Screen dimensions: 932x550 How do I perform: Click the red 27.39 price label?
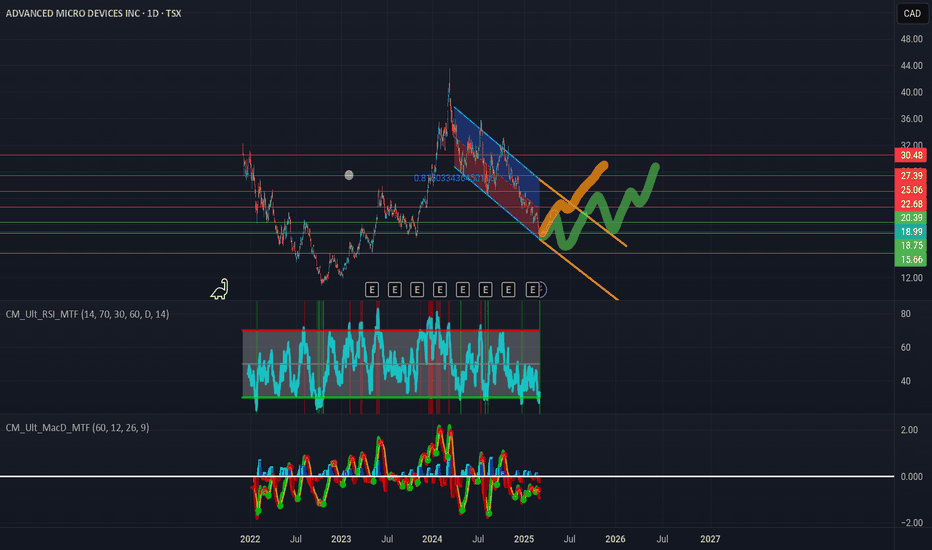click(x=911, y=175)
